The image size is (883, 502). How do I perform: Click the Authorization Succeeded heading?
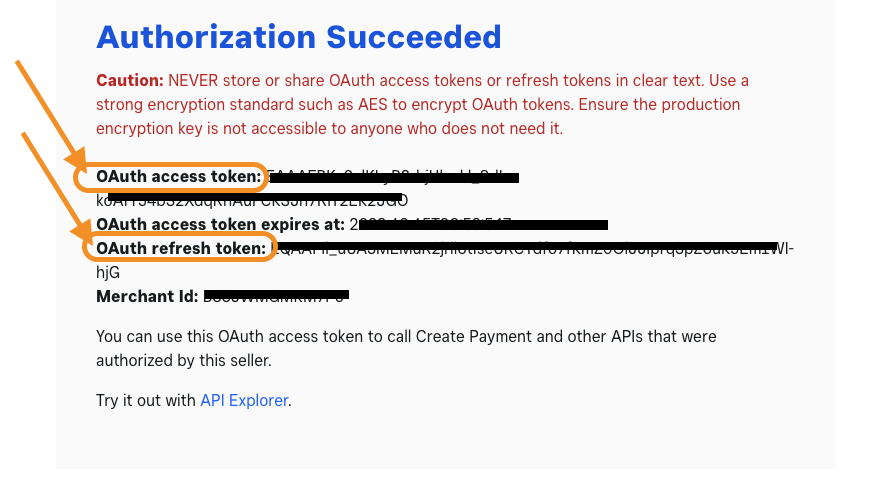click(x=298, y=37)
